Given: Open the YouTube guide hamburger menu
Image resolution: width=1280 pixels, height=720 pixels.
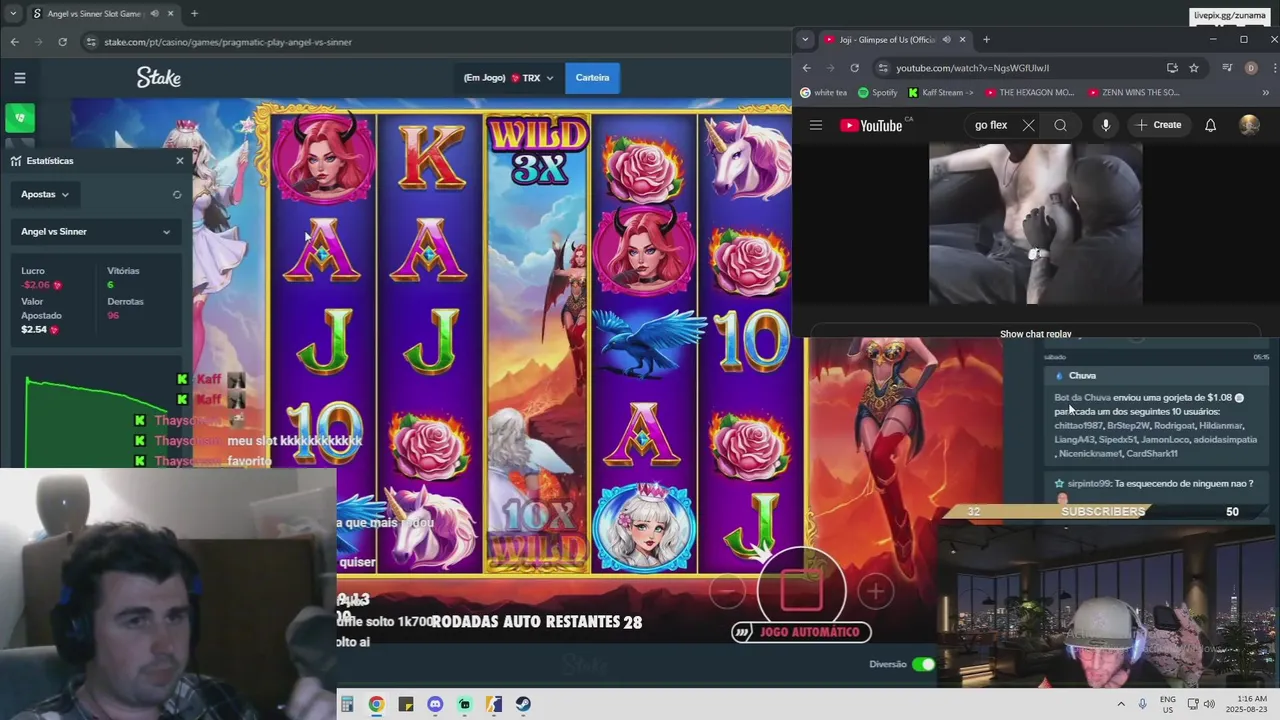Looking at the screenshot, I should (816, 125).
